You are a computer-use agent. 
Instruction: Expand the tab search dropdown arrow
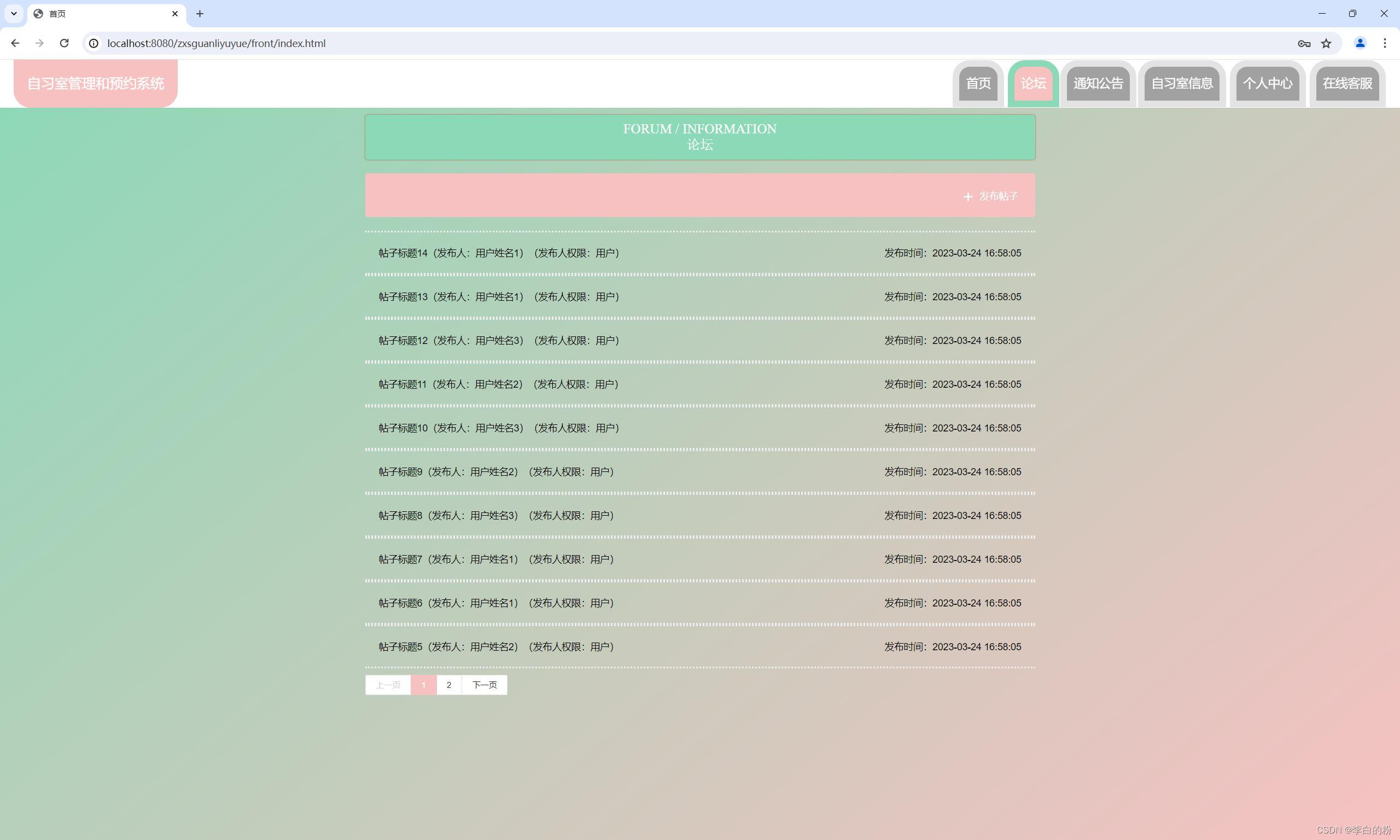point(14,14)
